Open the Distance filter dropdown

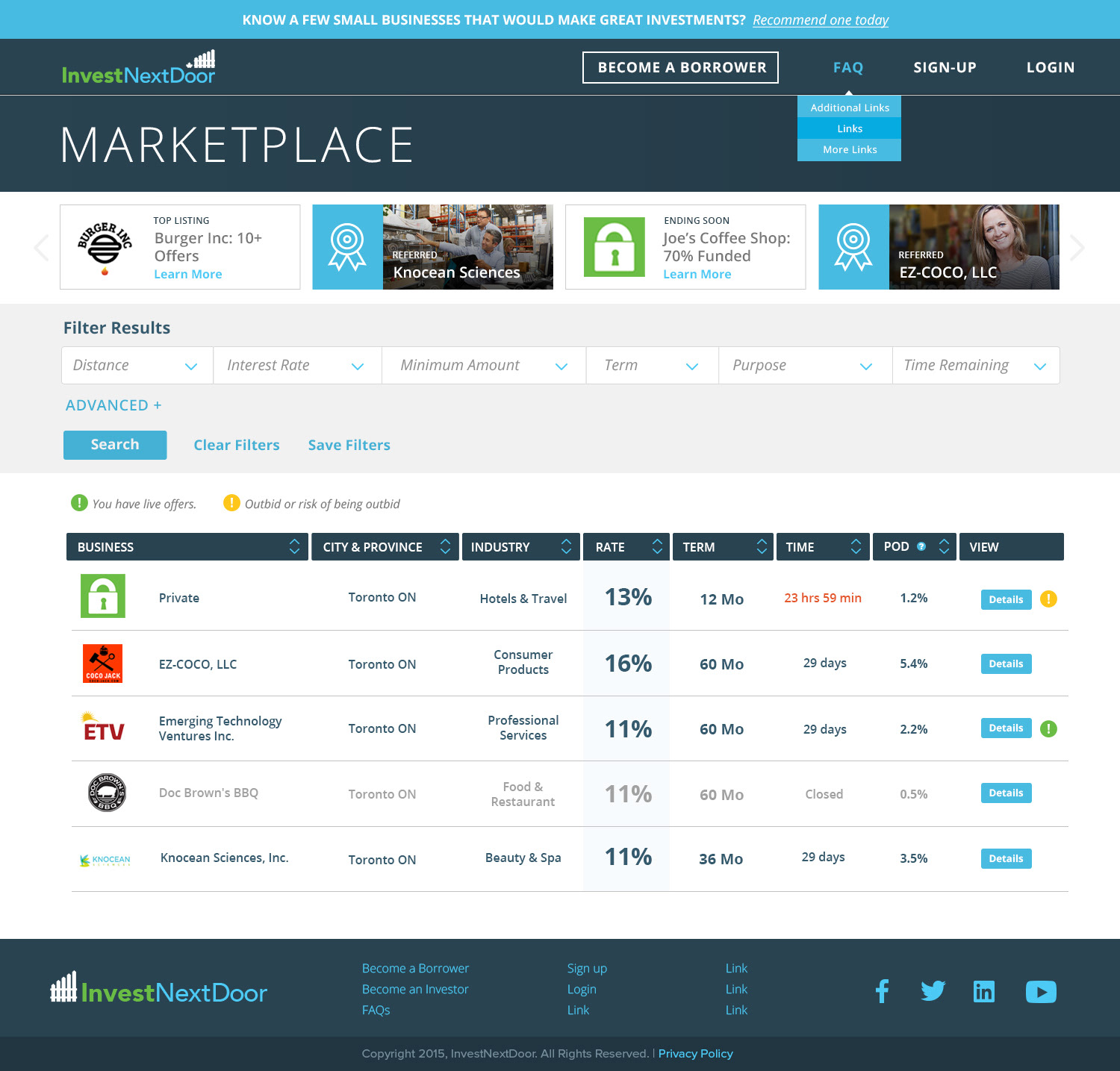click(x=137, y=365)
